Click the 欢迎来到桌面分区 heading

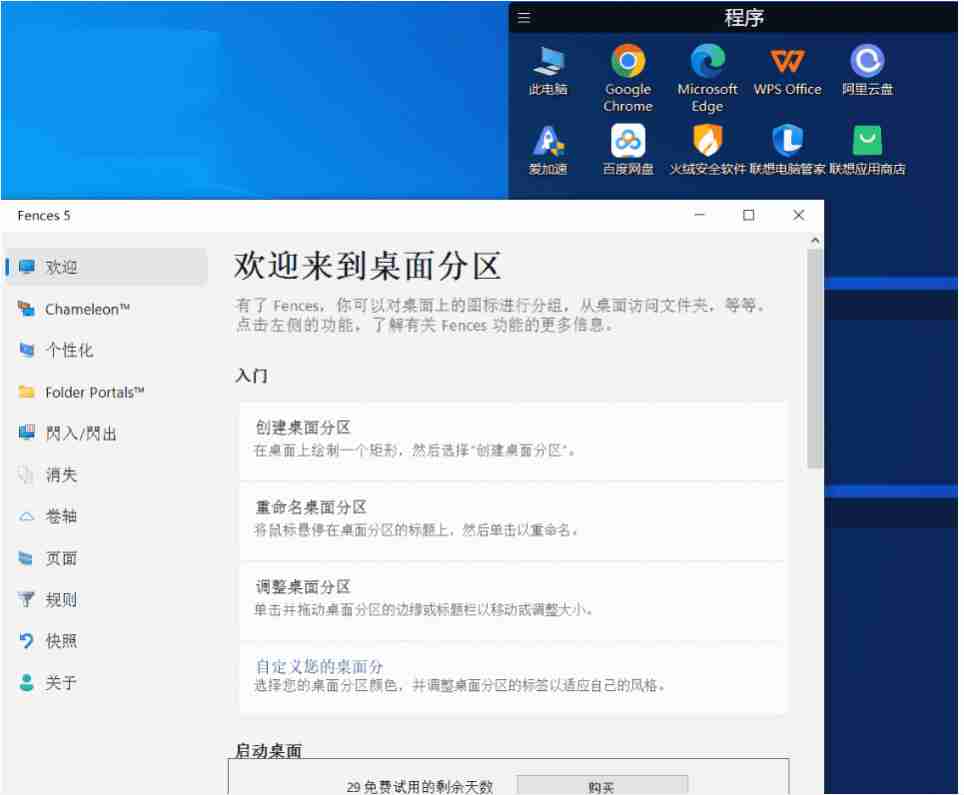click(367, 267)
